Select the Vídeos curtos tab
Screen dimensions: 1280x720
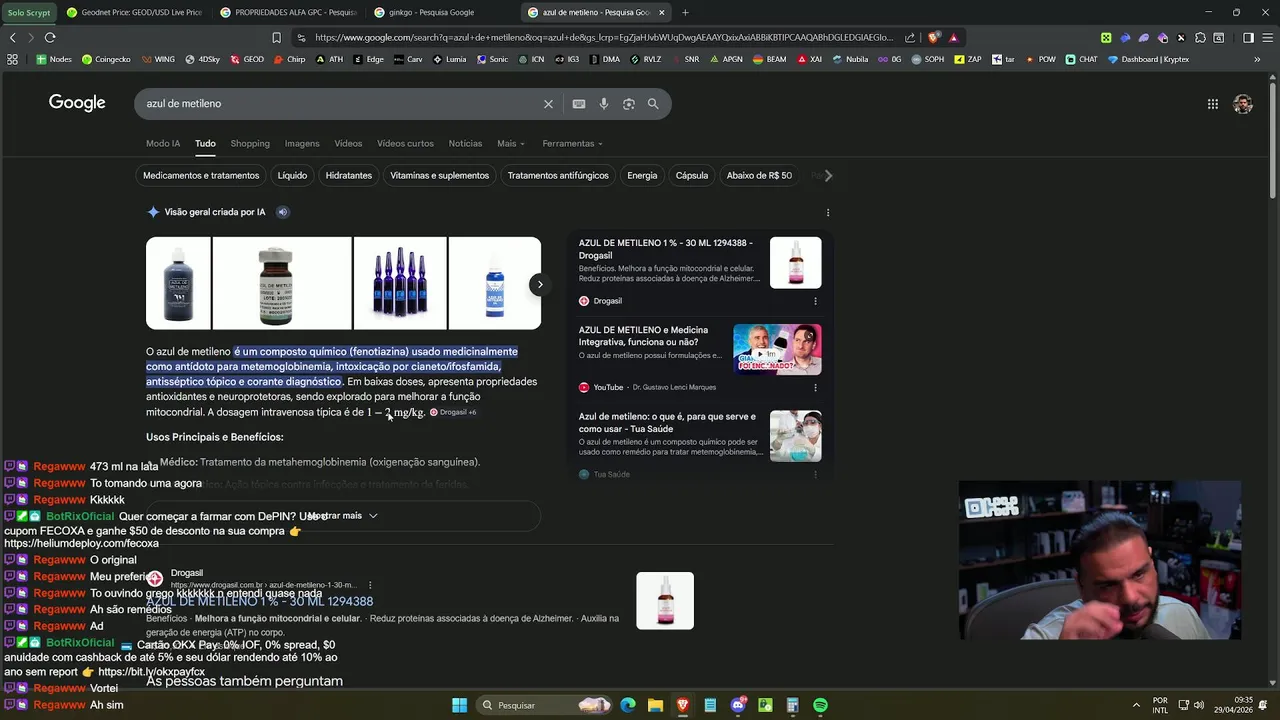point(405,143)
